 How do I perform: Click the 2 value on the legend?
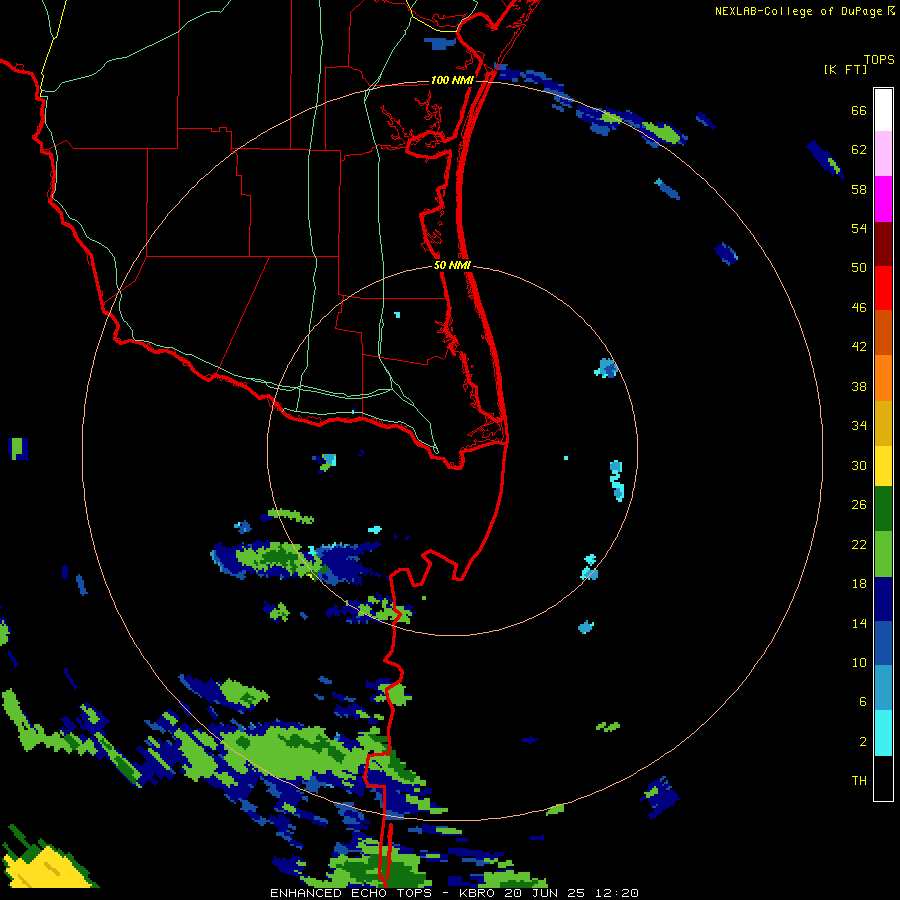[862, 742]
